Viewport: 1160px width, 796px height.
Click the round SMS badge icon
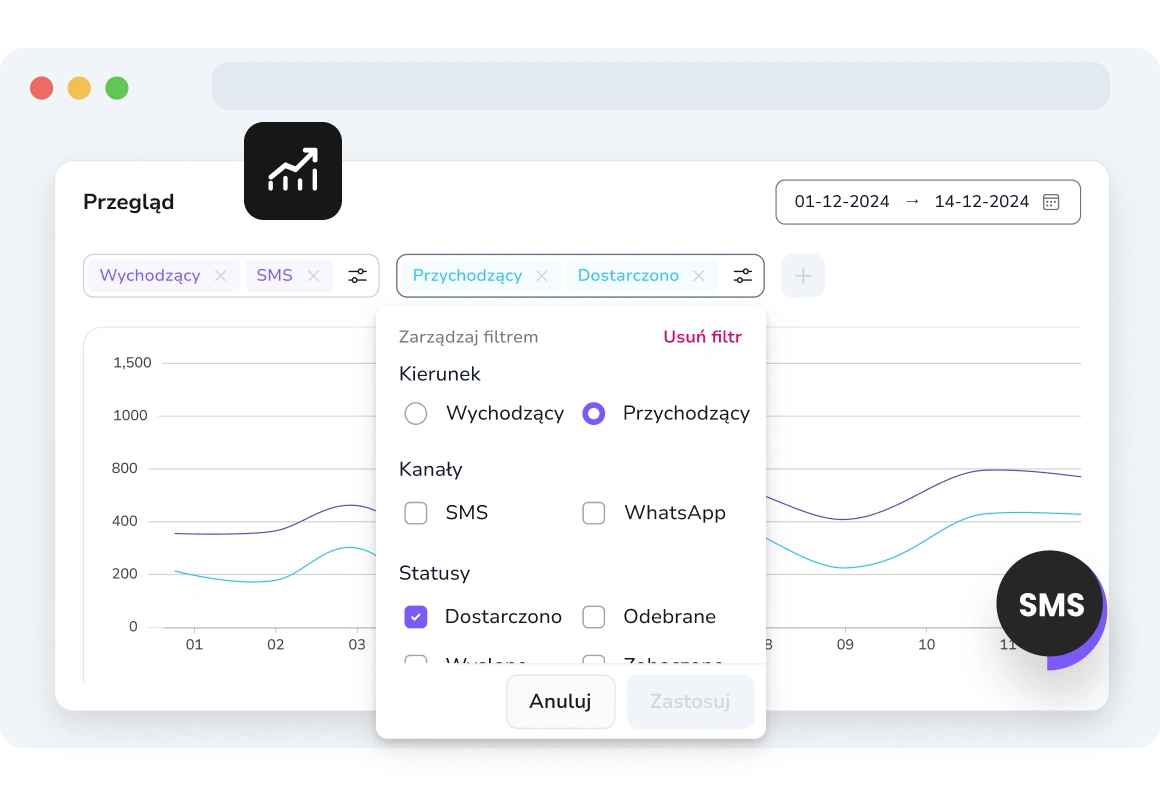click(1050, 605)
